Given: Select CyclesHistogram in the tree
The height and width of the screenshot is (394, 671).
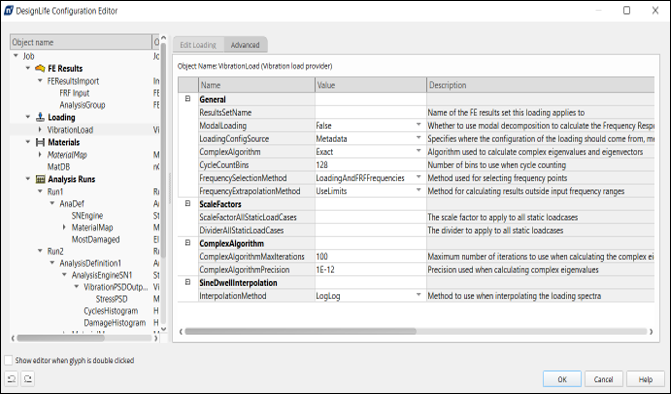Looking at the screenshot, I should [x=111, y=311].
